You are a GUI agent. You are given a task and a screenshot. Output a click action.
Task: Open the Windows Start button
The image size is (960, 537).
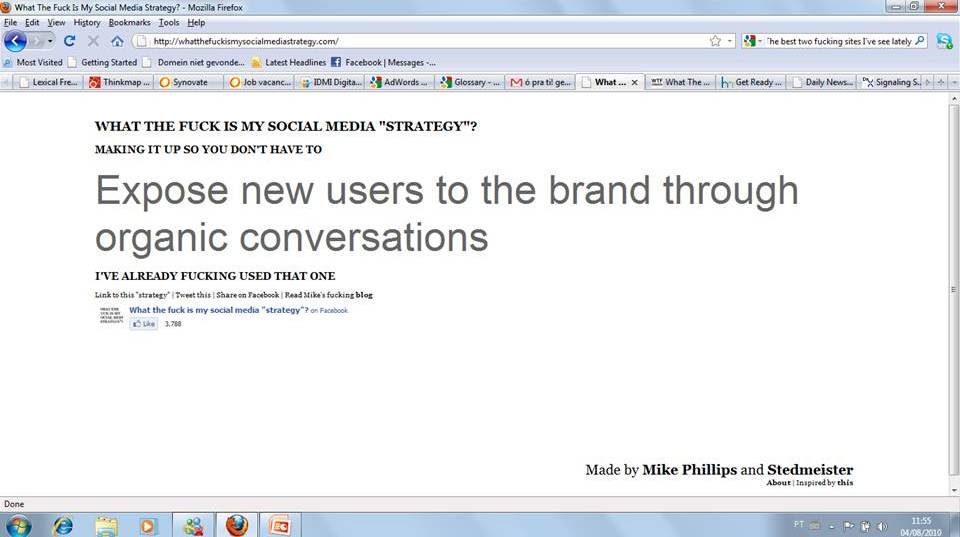[18, 526]
